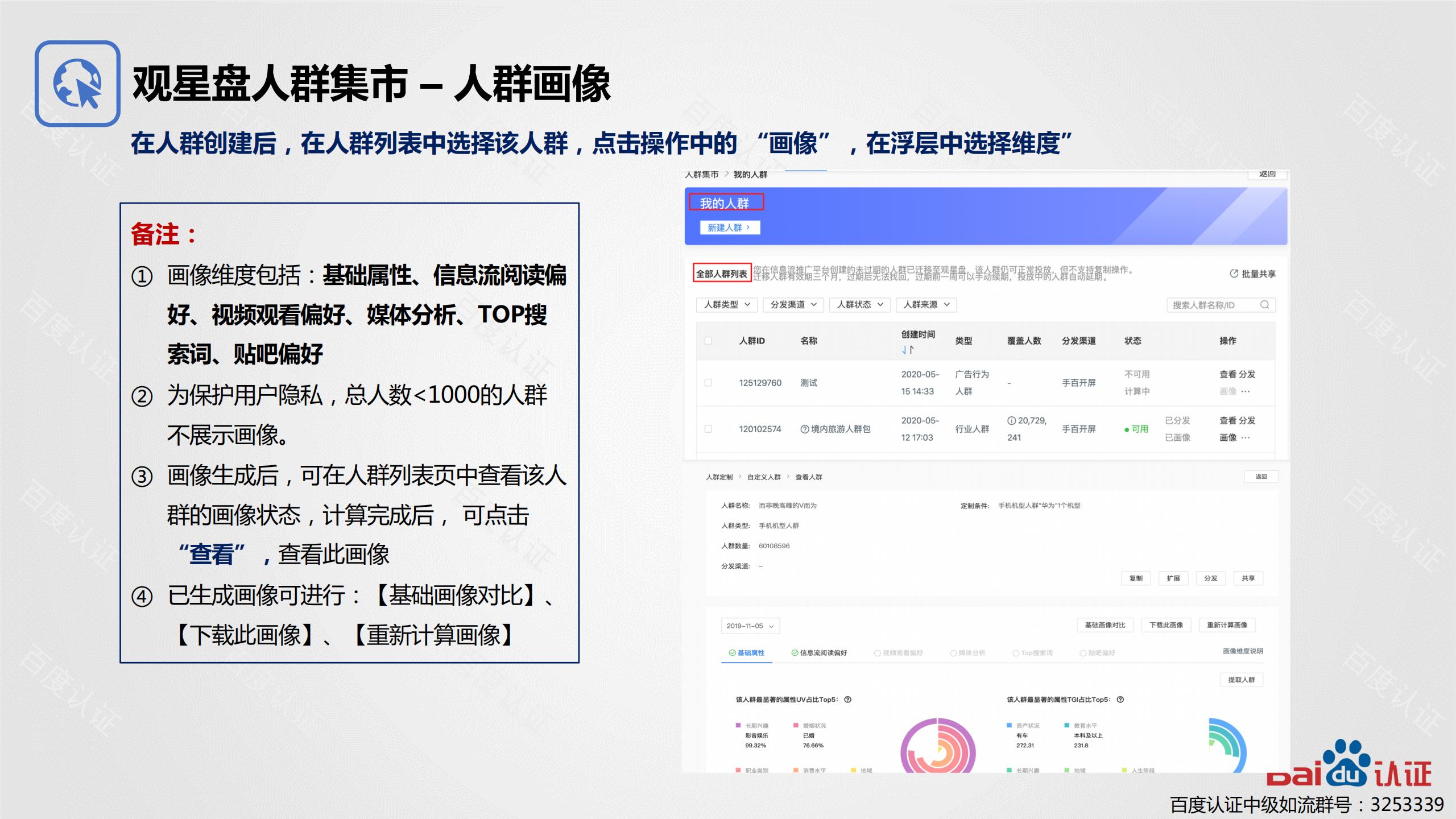The image size is (1456, 819).
Task: Select the Top搜索词 dimension radio
Action: pyautogui.click(x=1016, y=653)
